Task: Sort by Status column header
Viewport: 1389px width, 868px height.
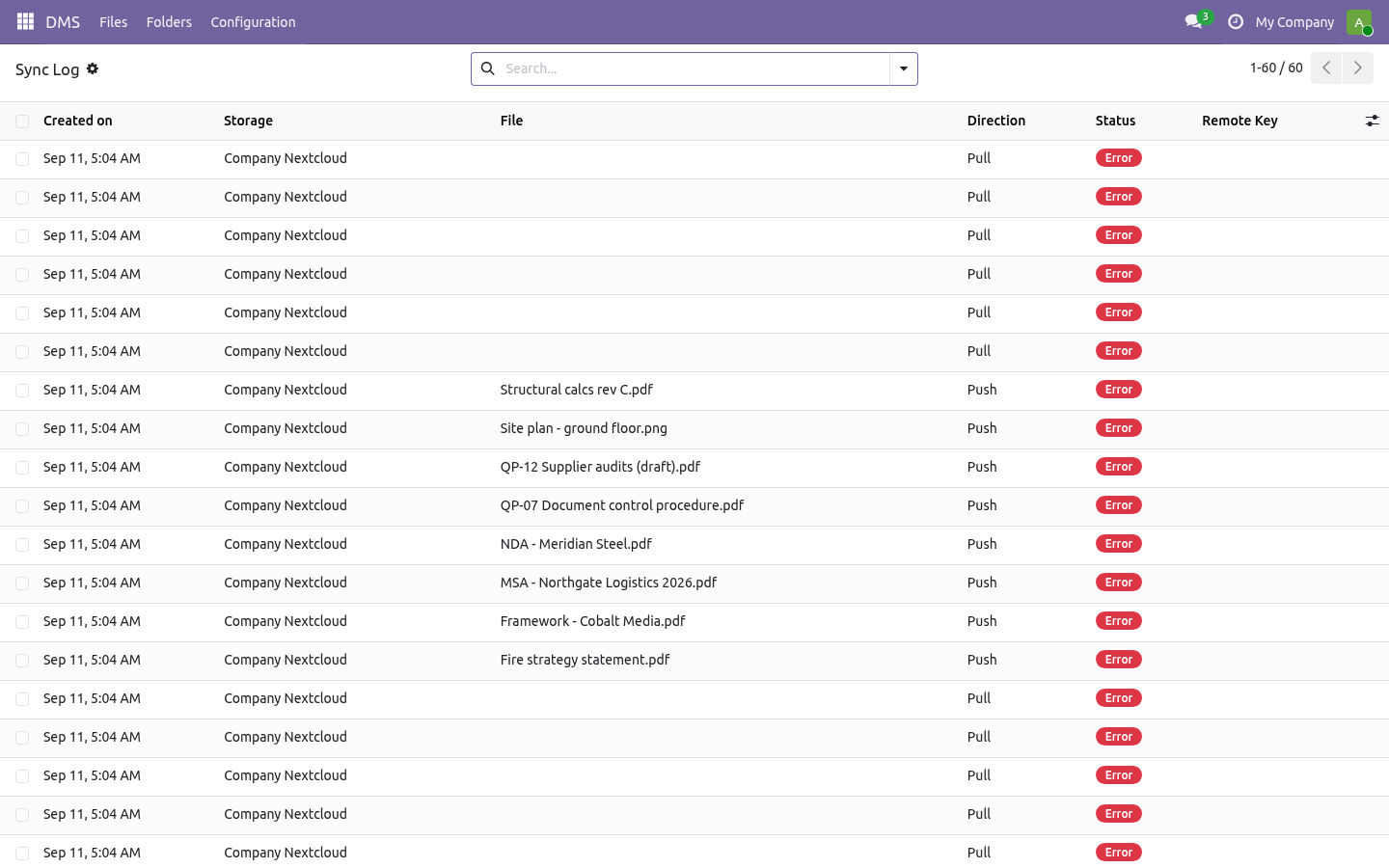Action: pyautogui.click(x=1115, y=121)
